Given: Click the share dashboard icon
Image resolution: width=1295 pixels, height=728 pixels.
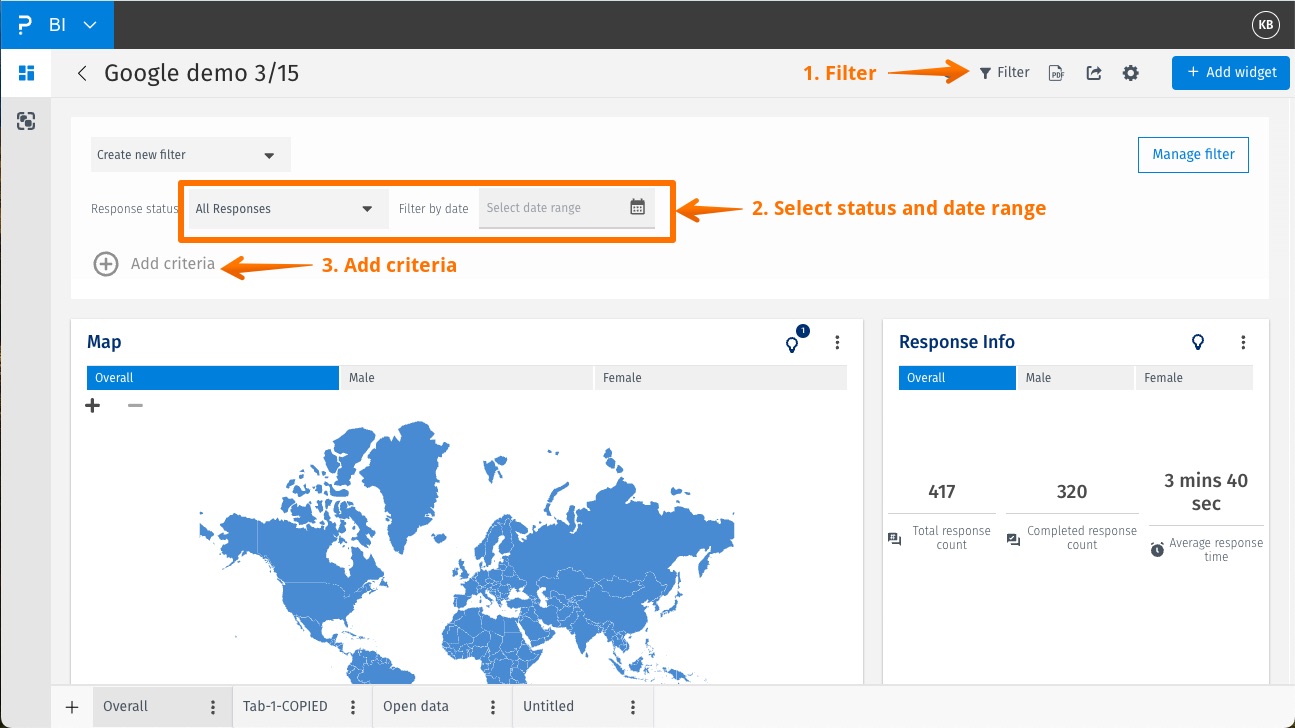Looking at the screenshot, I should (1094, 73).
